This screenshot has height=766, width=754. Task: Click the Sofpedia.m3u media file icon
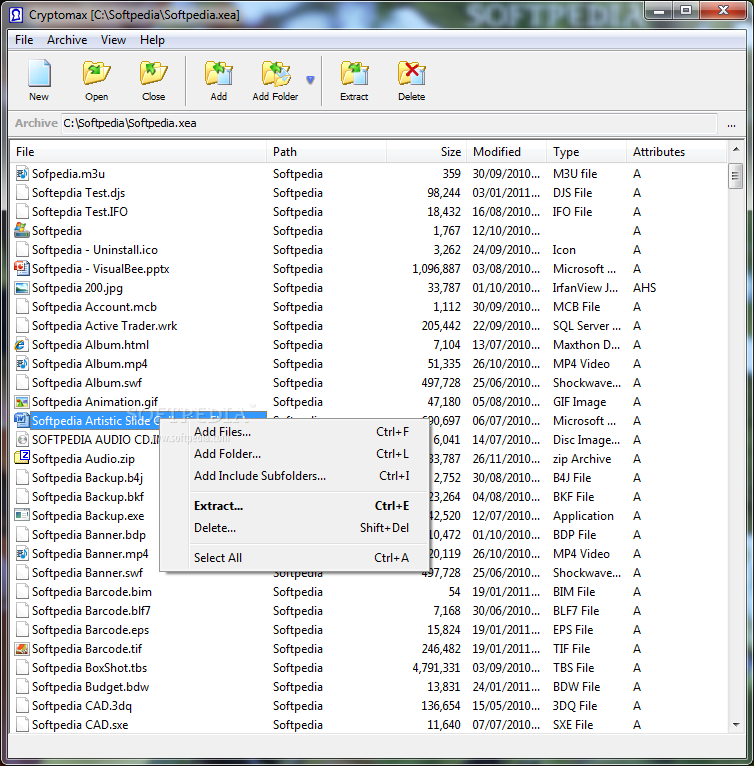coord(22,173)
